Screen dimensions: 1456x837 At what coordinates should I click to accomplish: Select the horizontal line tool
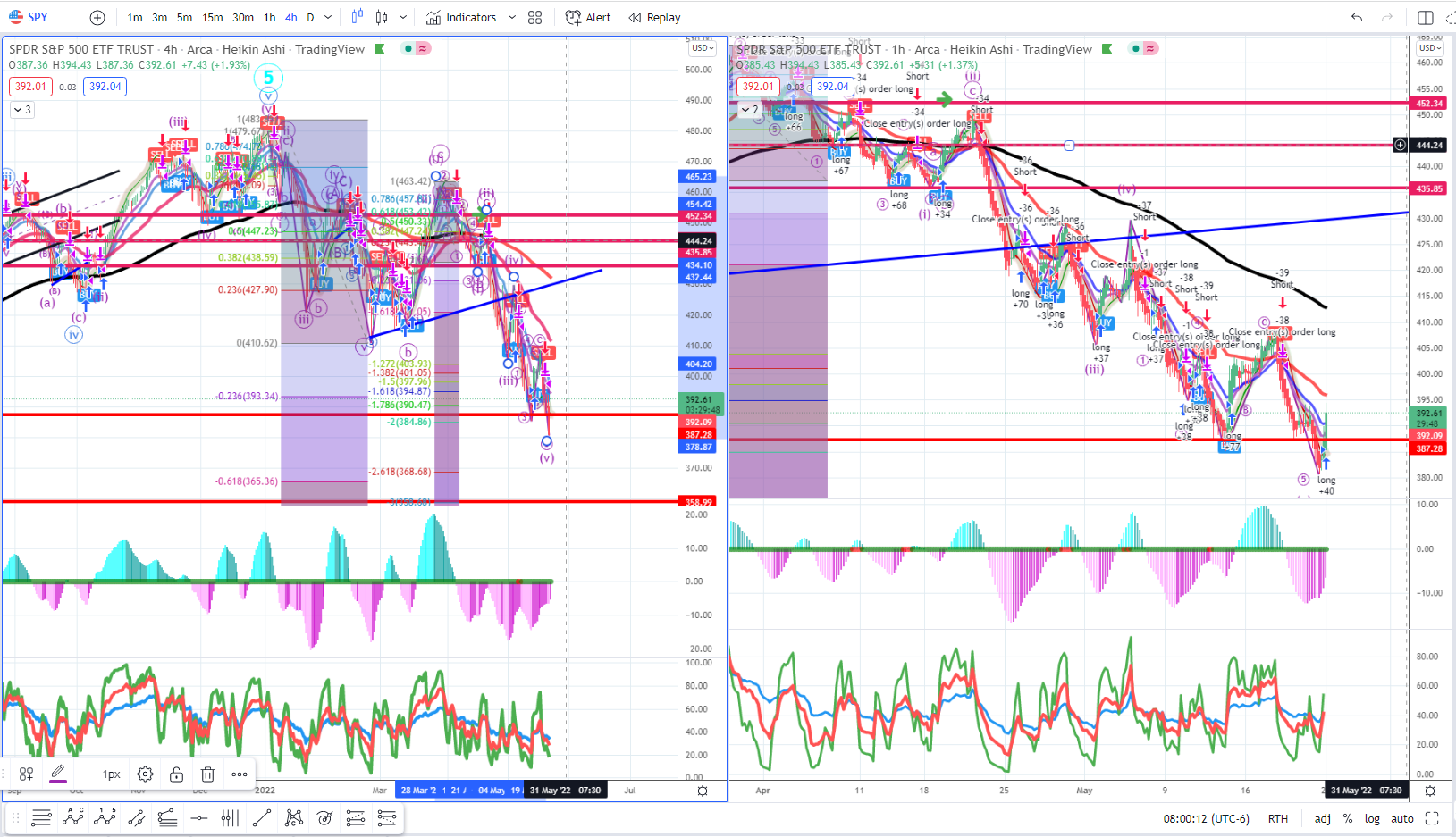198,817
